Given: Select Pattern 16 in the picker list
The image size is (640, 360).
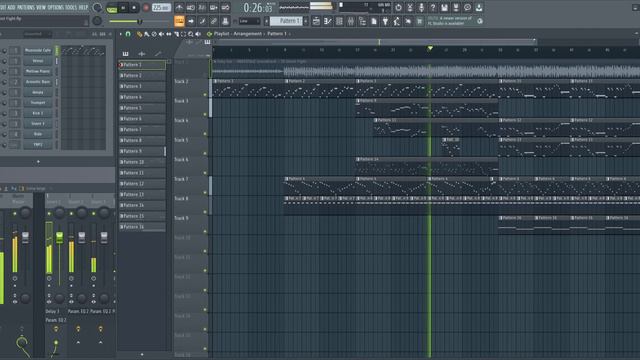Looking at the screenshot, I should coord(142,227).
